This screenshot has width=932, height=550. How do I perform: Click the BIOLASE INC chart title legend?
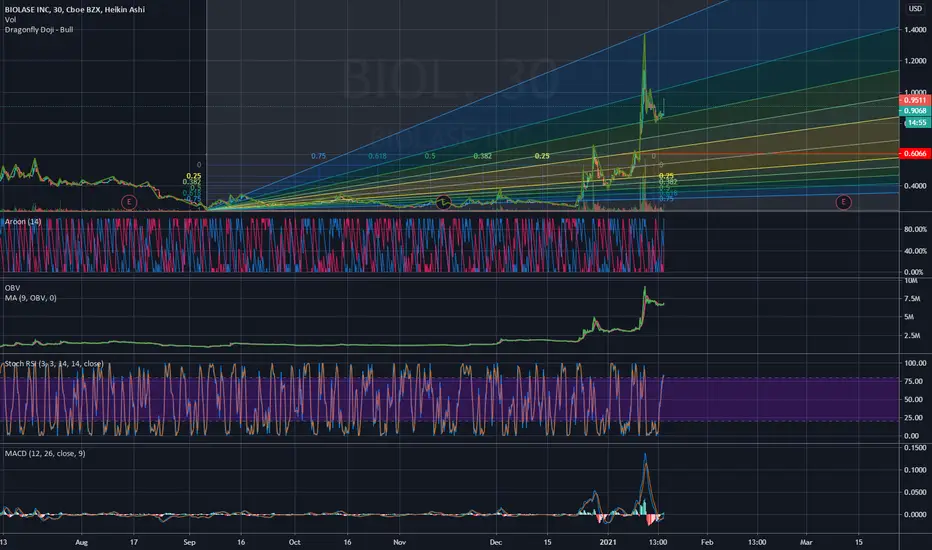75,10
